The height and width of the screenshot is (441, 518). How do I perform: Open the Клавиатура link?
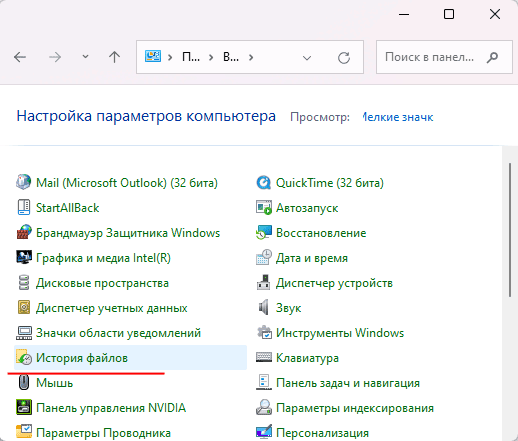click(307, 358)
